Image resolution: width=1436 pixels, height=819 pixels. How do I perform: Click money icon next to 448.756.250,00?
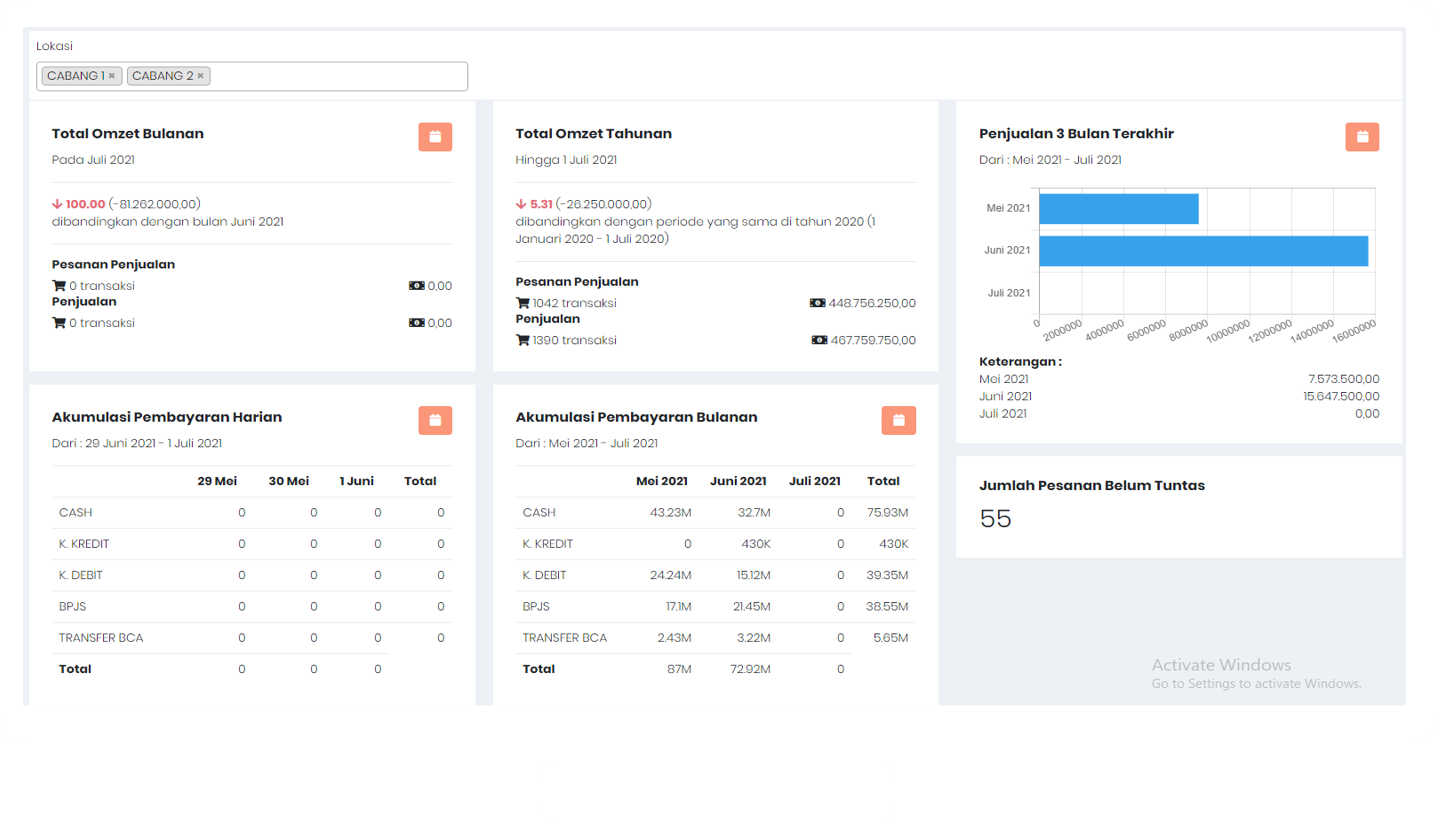(x=817, y=303)
